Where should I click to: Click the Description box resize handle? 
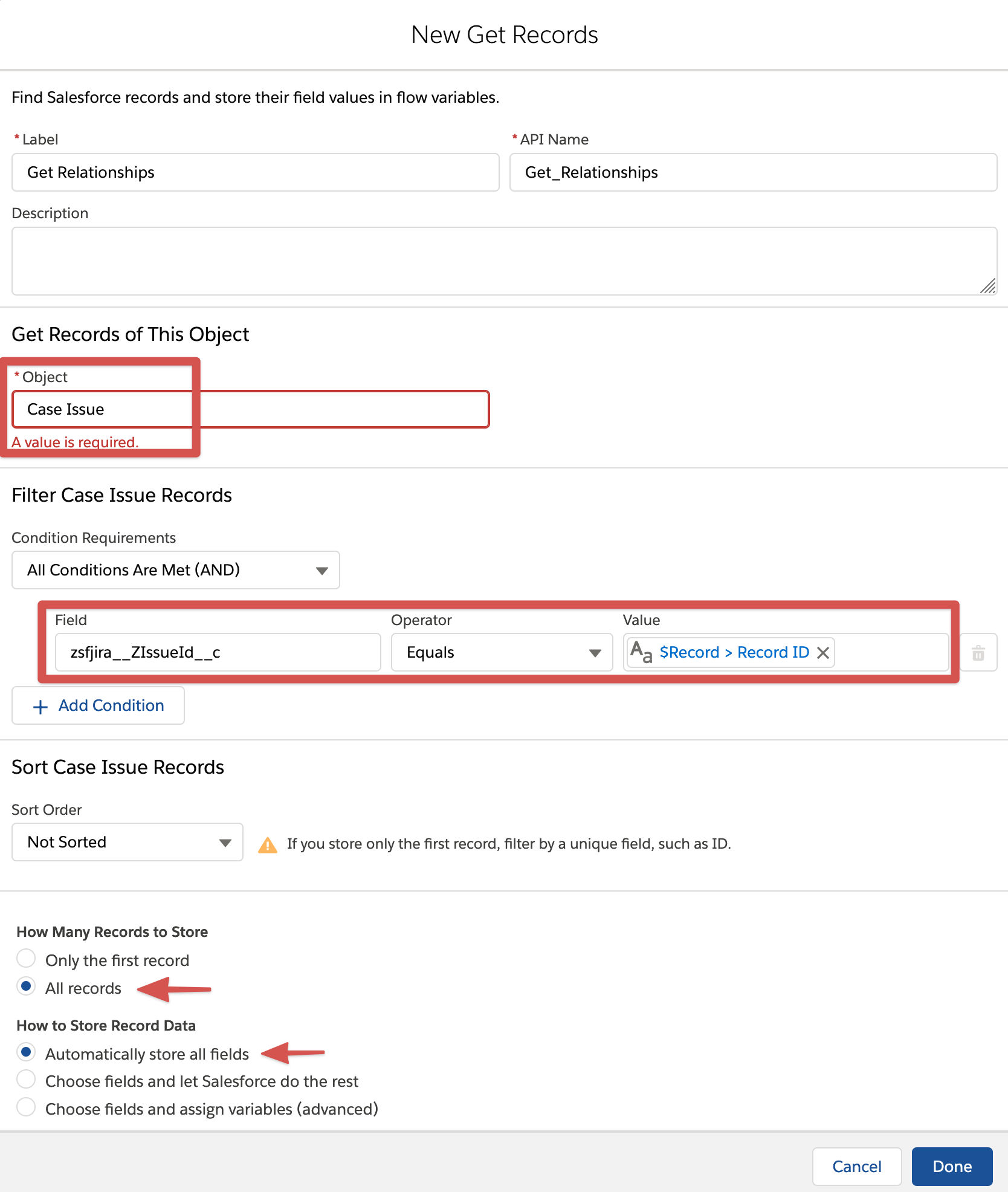point(987,286)
